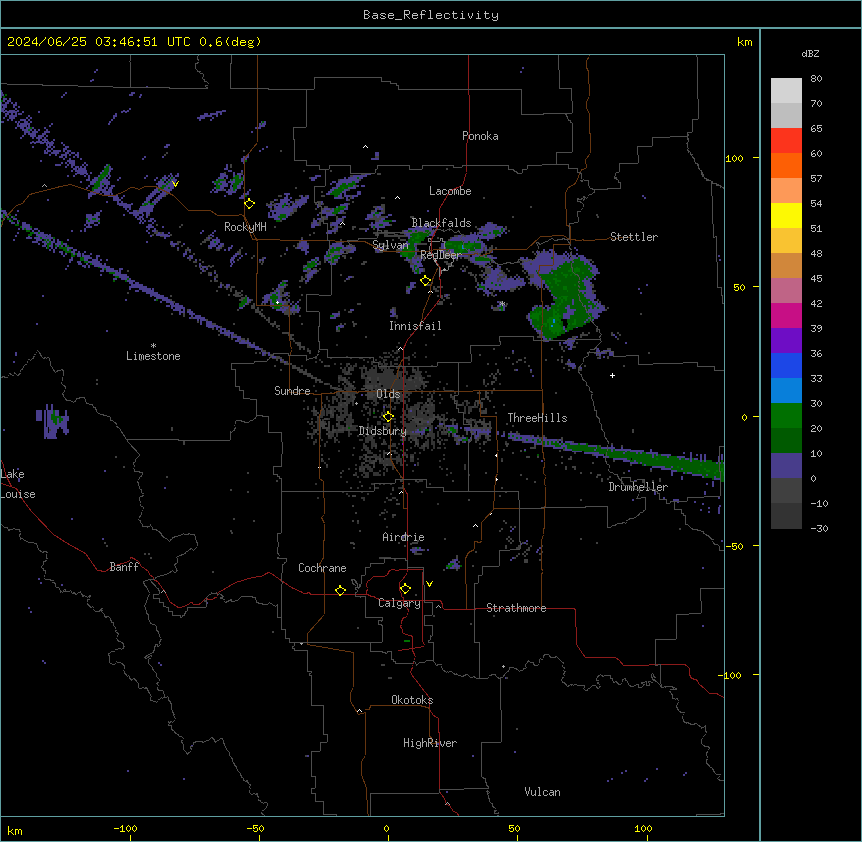Click the Airdrie city label
This screenshot has width=862, height=842.
click(403, 537)
